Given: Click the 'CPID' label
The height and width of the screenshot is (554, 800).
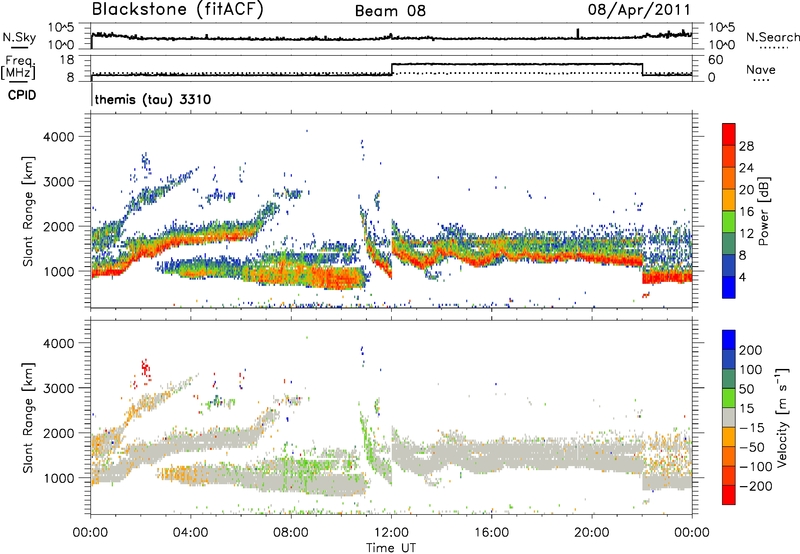Looking at the screenshot, I should point(22,95).
